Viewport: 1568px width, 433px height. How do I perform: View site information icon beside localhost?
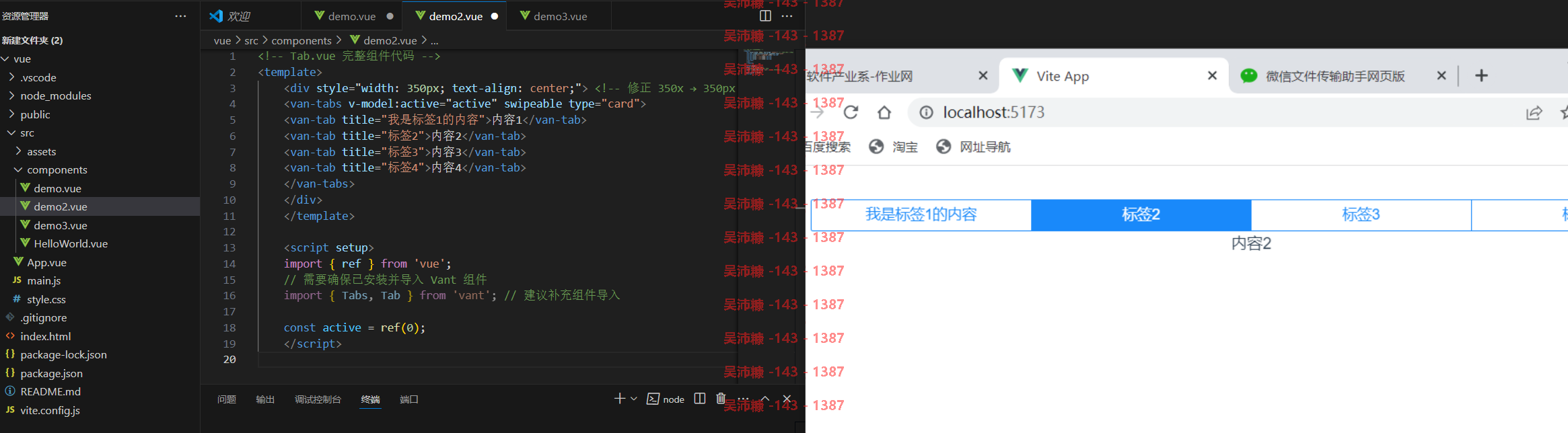927,112
